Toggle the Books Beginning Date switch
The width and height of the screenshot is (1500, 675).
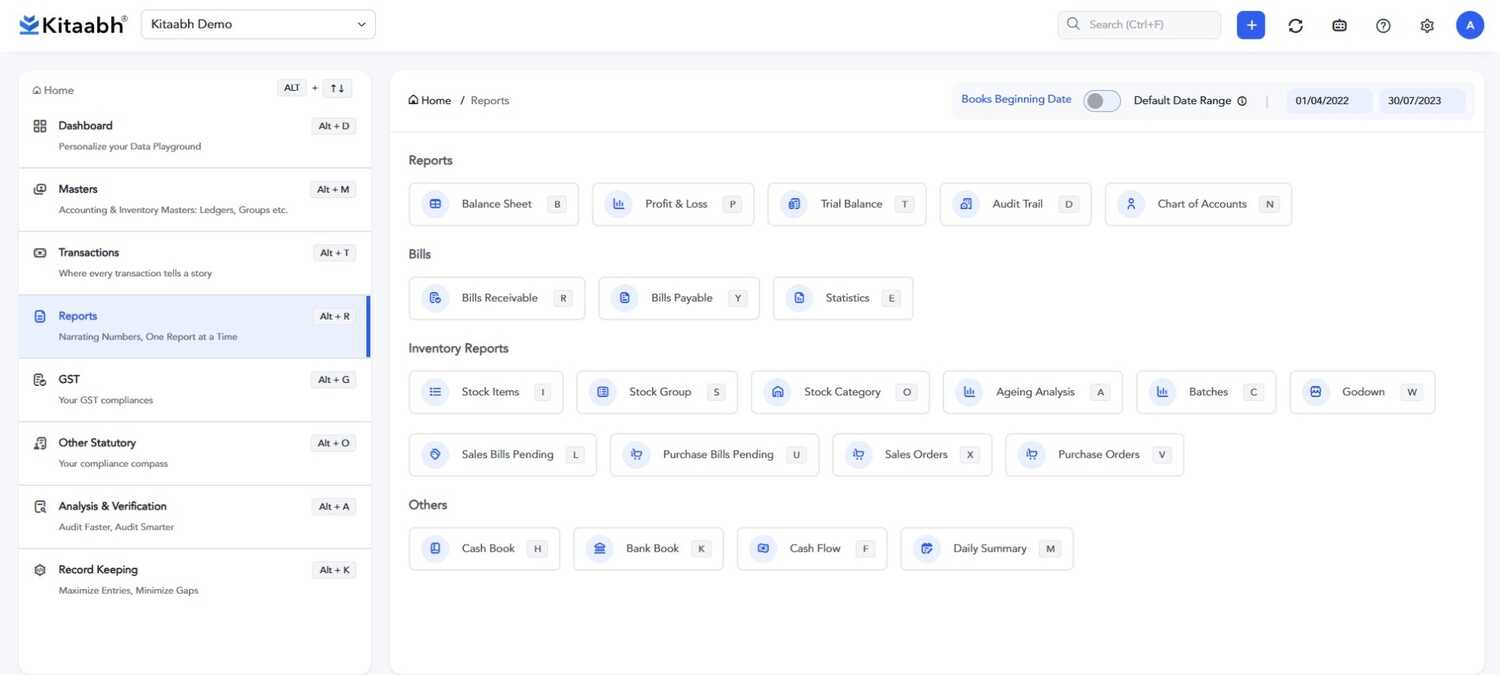pyautogui.click(x=1101, y=101)
